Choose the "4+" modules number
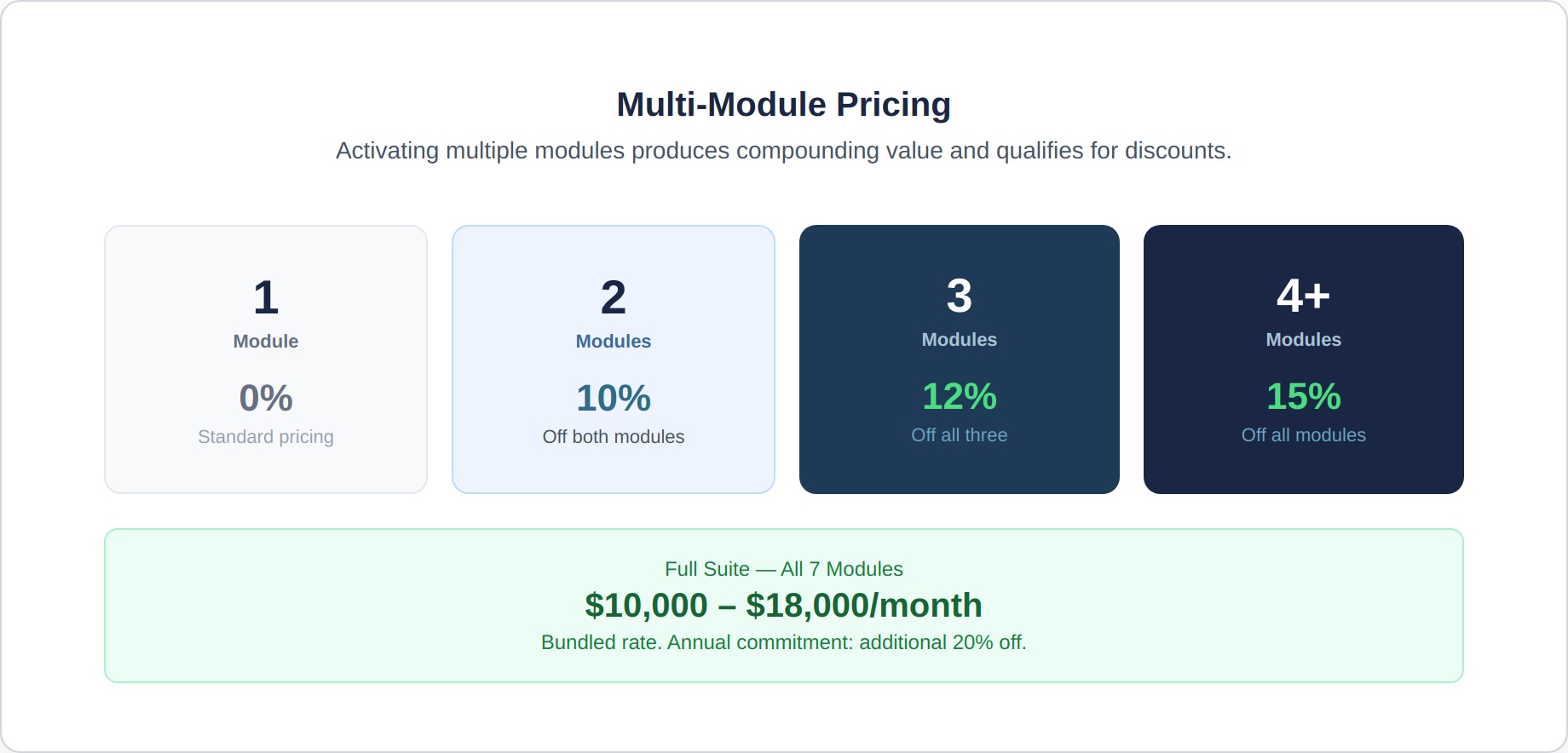This screenshot has width=1568, height=753. 1303,296
